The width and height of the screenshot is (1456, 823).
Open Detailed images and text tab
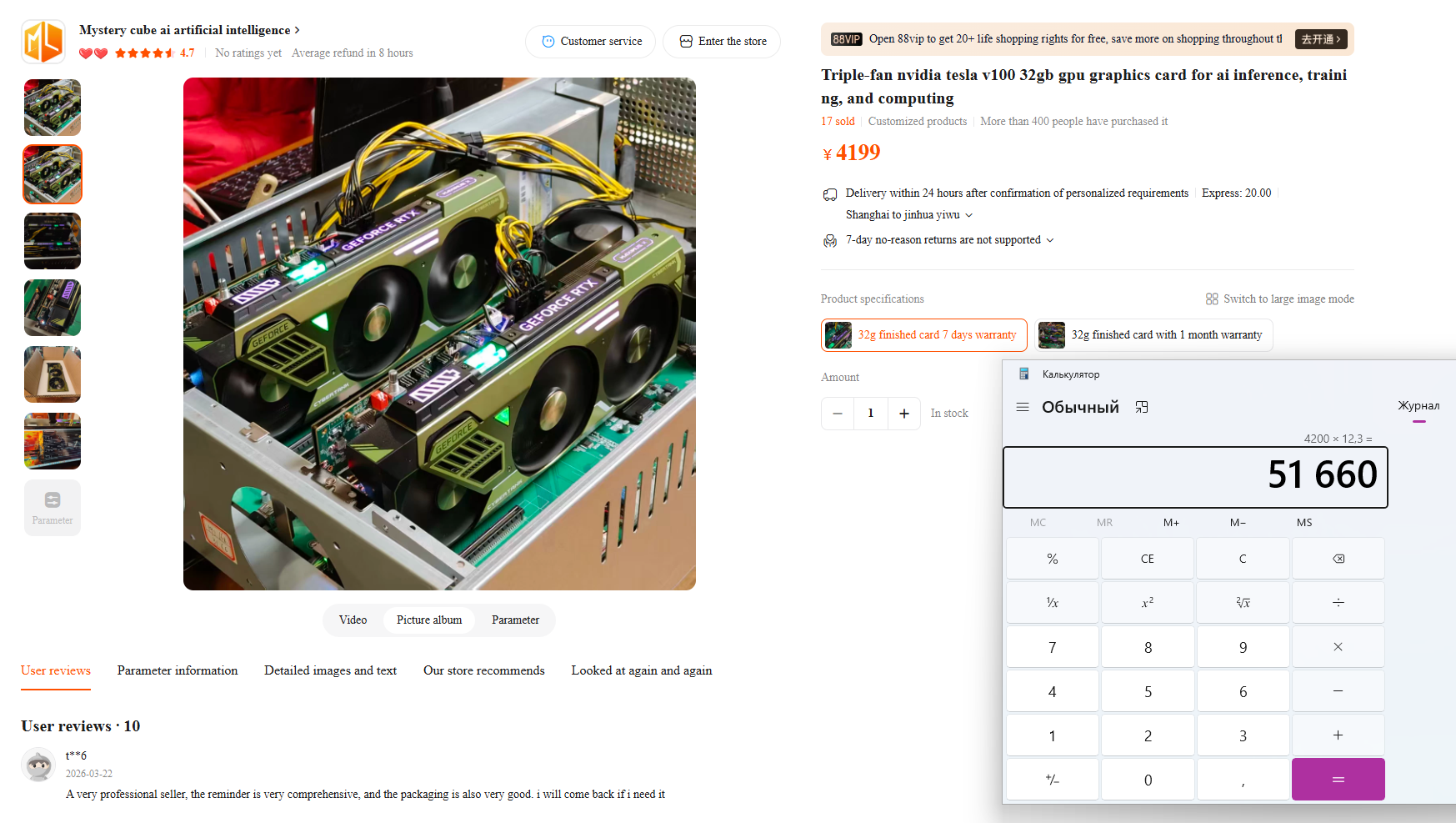click(330, 671)
